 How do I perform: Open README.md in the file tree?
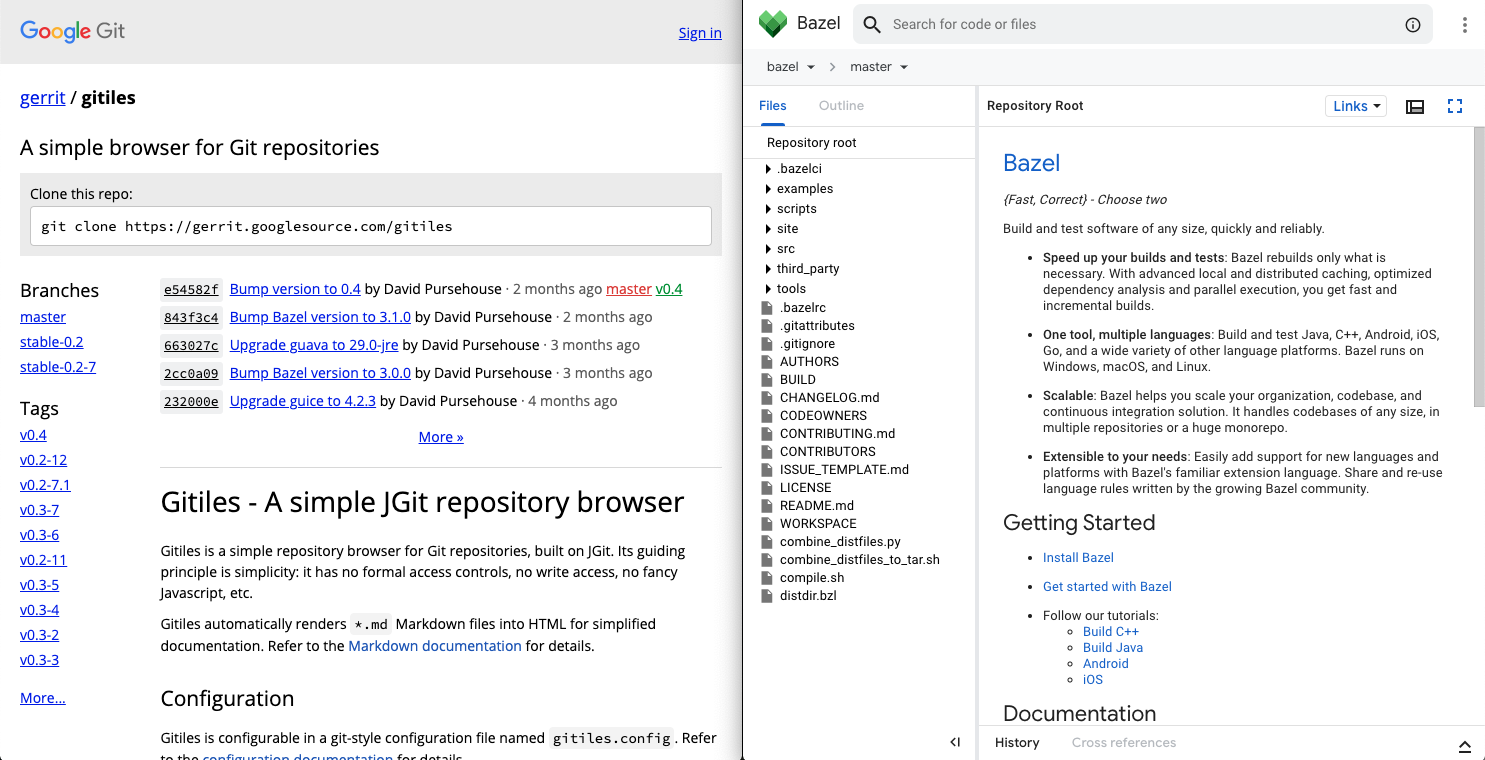pyautogui.click(x=817, y=506)
